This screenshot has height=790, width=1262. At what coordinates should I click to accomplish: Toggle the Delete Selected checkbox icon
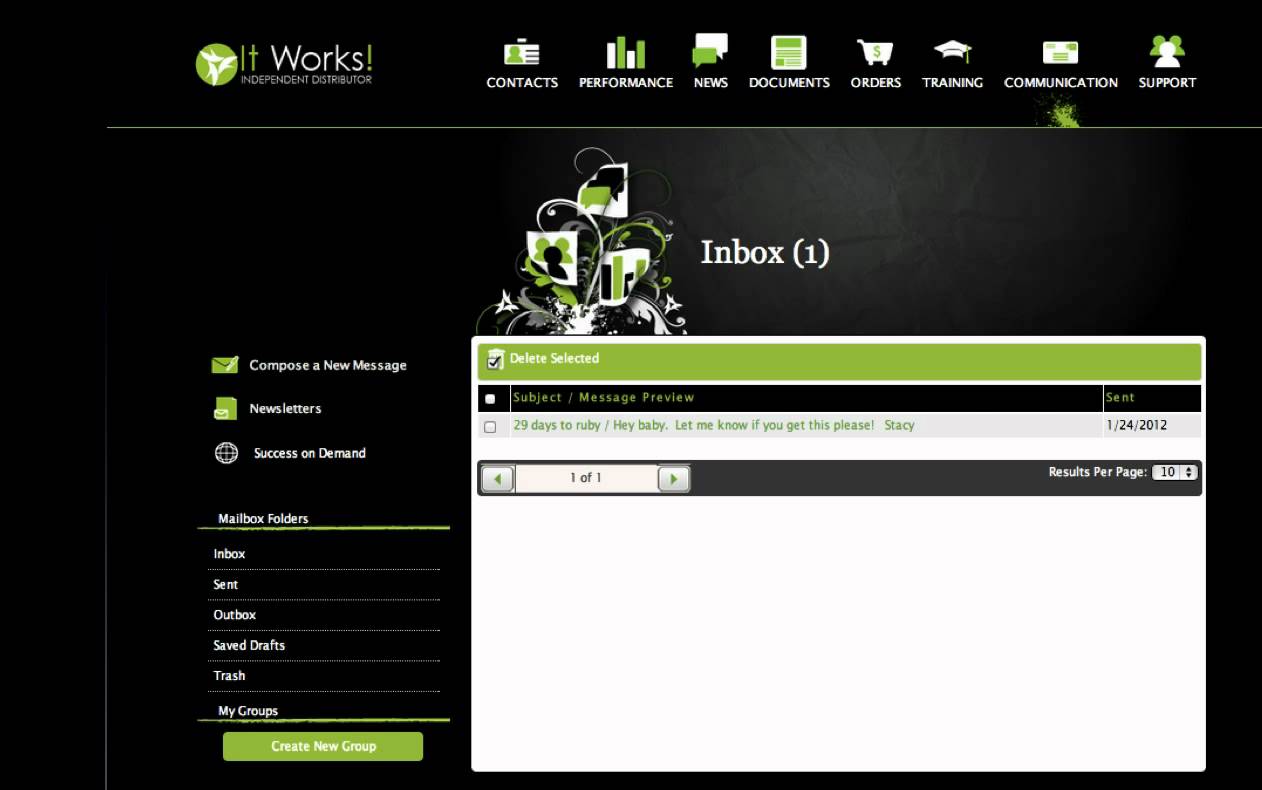[x=493, y=360]
